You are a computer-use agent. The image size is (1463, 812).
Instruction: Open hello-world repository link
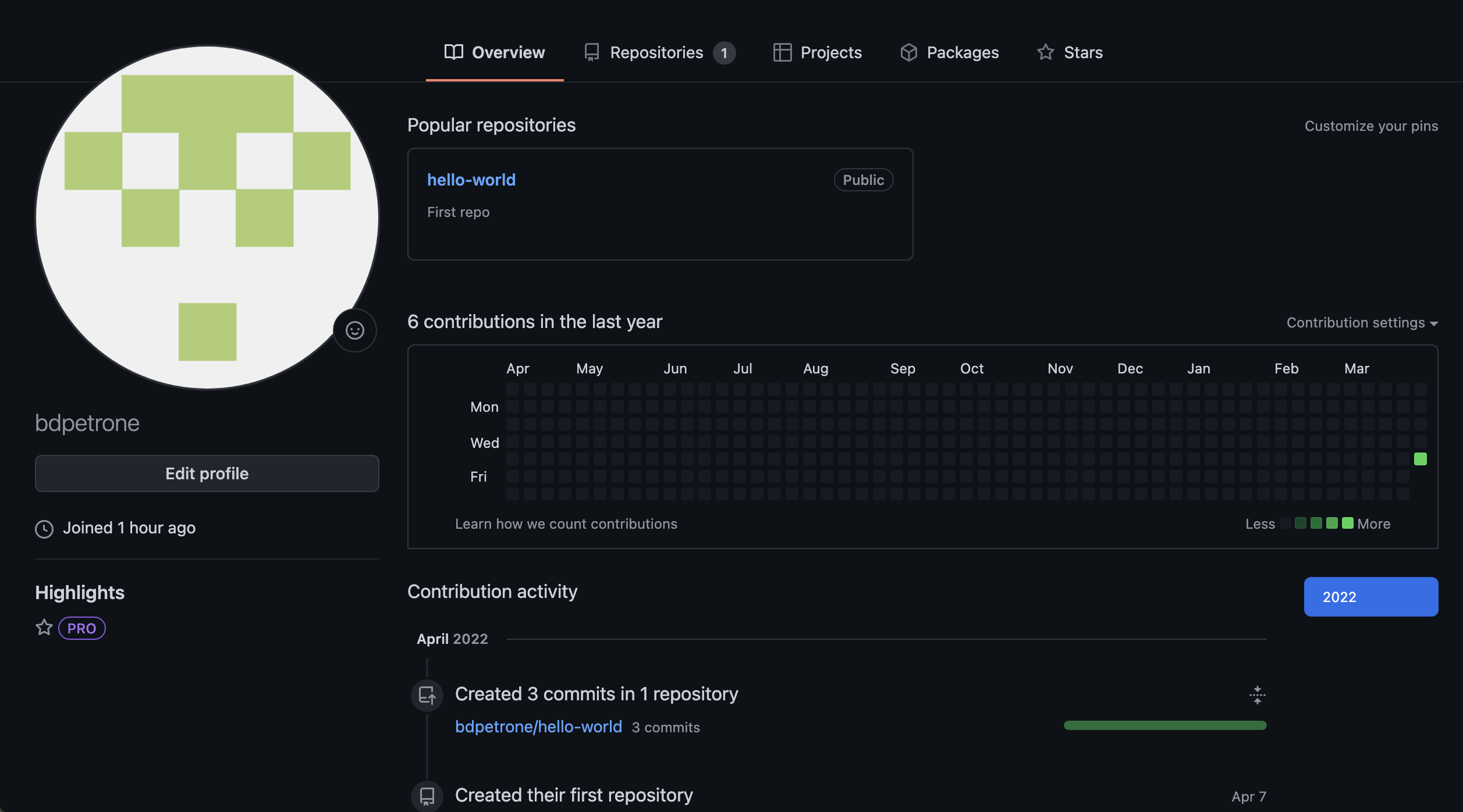coord(471,180)
